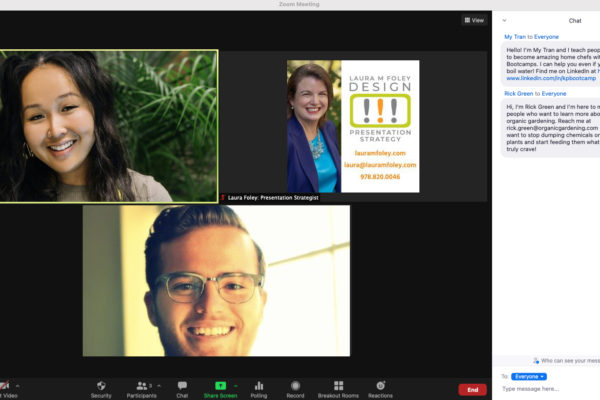Select the man with glasses video tile
The height and width of the screenshot is (400, 600).
click(x=216, y=281)
